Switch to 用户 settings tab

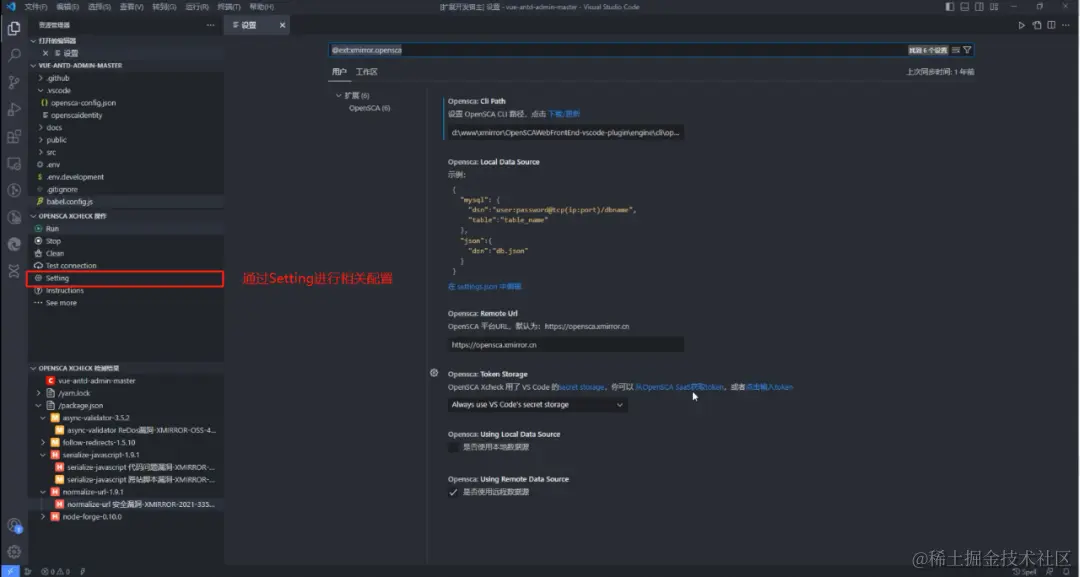click(x=338, y=72)
